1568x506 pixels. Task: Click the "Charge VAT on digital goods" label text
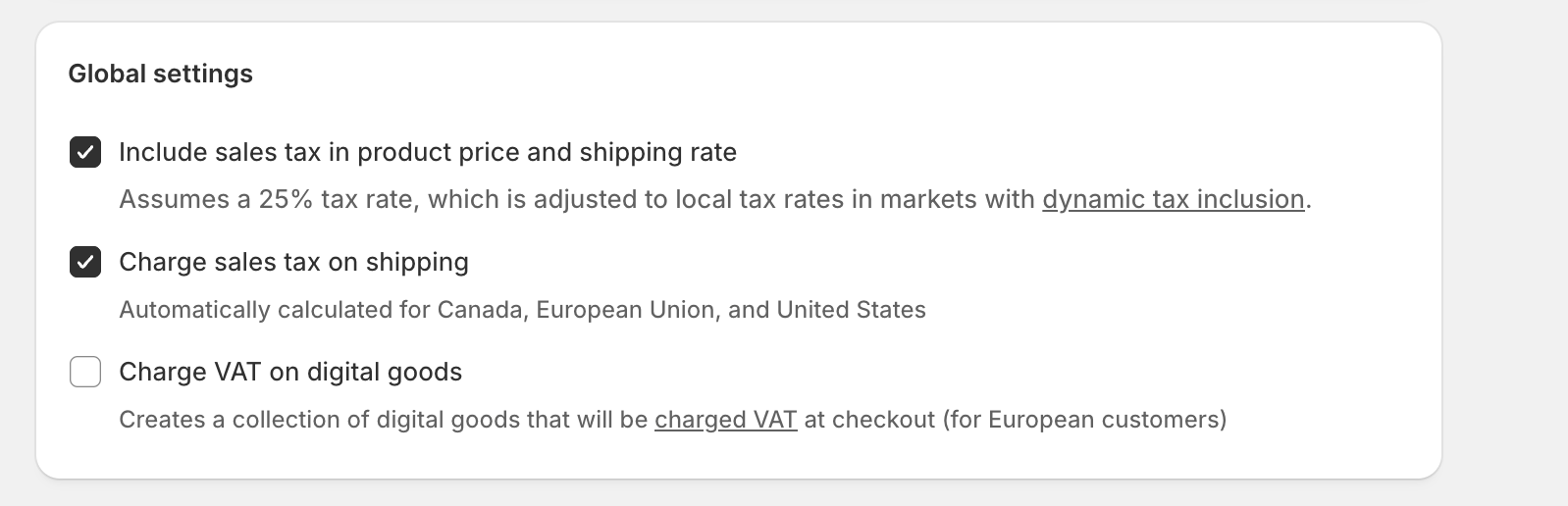(289, 373)
